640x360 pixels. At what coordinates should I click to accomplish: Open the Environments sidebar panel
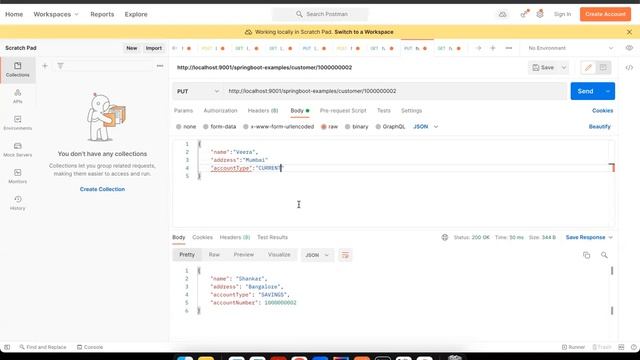point(18,123)
